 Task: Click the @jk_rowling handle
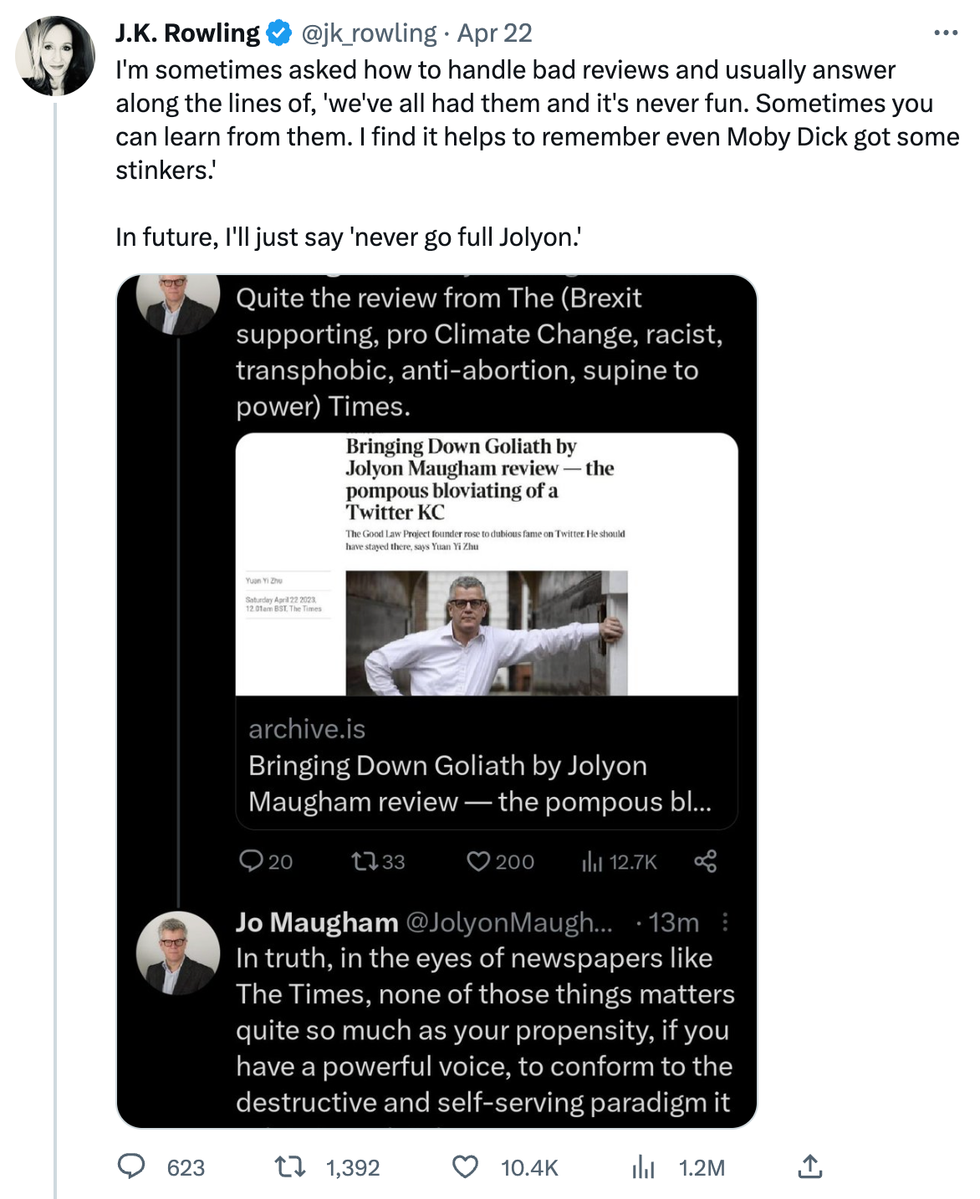[x=361, y=31]
